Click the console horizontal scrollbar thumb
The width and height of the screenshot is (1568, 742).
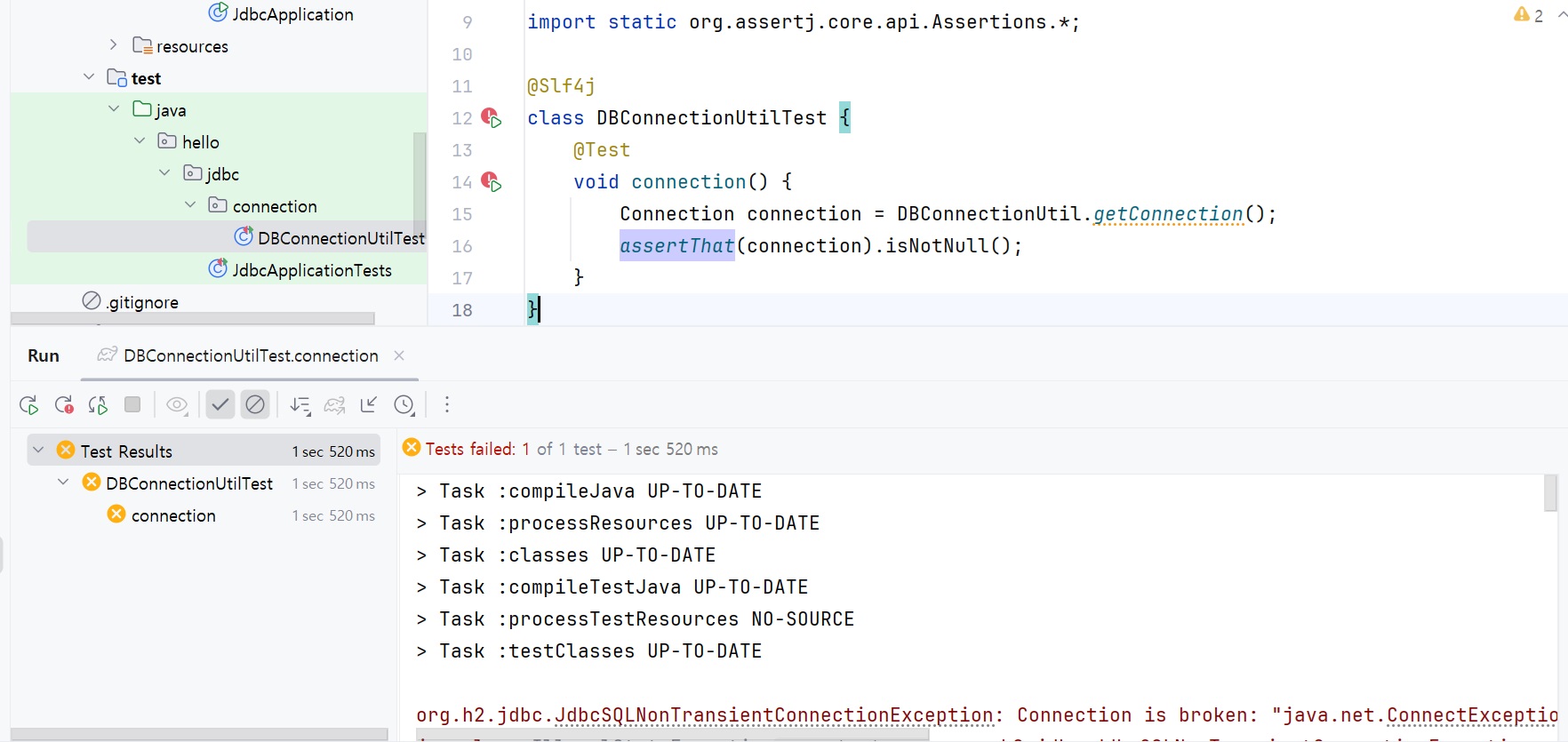pyautogui.click(x=673, y=735)
